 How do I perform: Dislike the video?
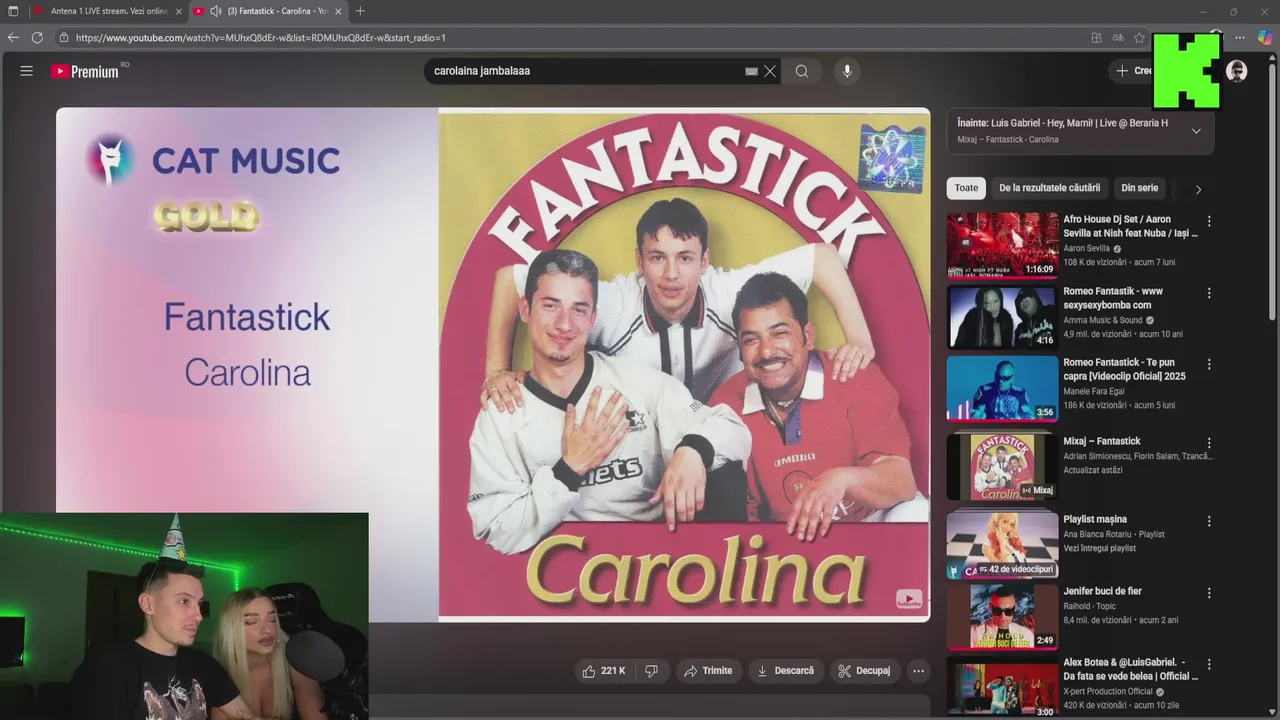coord(651,671)
